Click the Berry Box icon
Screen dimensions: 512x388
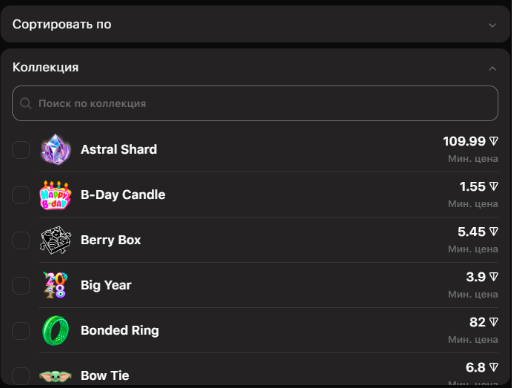(x=55, y=240)
